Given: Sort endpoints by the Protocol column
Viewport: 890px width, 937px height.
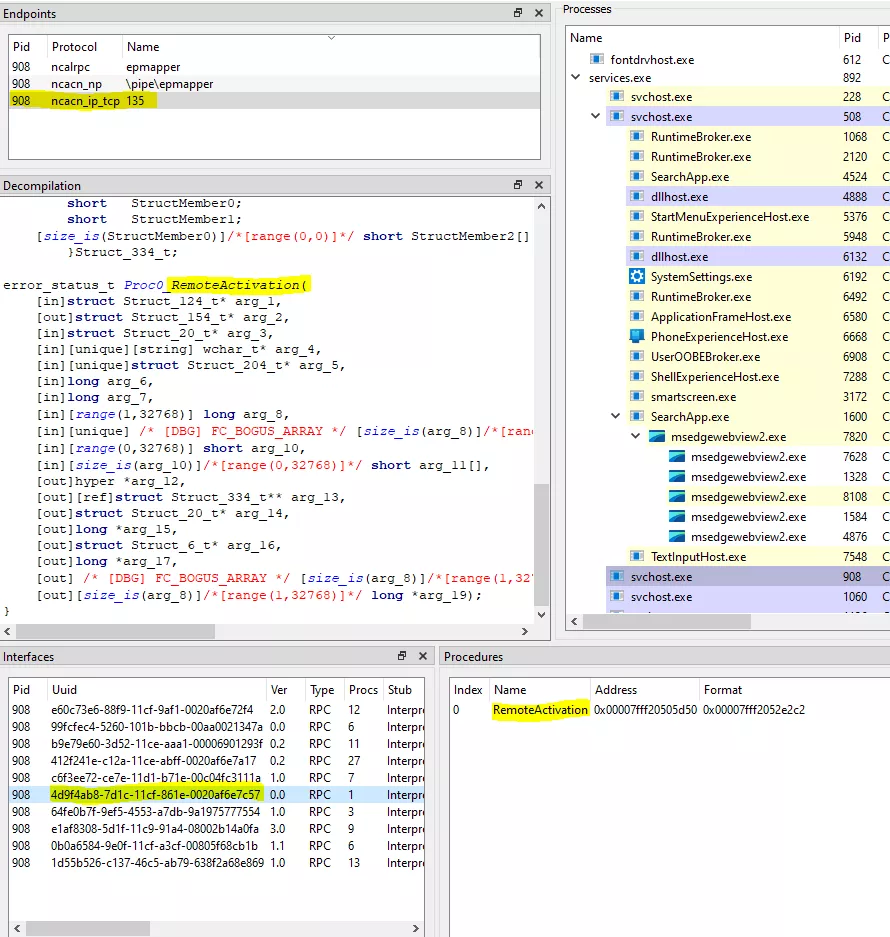Looking at the screenshot, I should pyautogui.click(x=84, y=47).
